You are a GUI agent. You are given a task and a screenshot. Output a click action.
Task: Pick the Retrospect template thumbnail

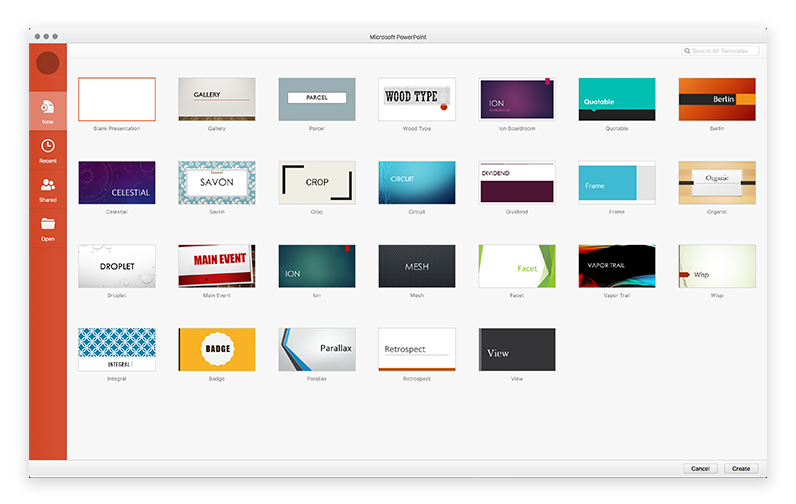(416, 349)
